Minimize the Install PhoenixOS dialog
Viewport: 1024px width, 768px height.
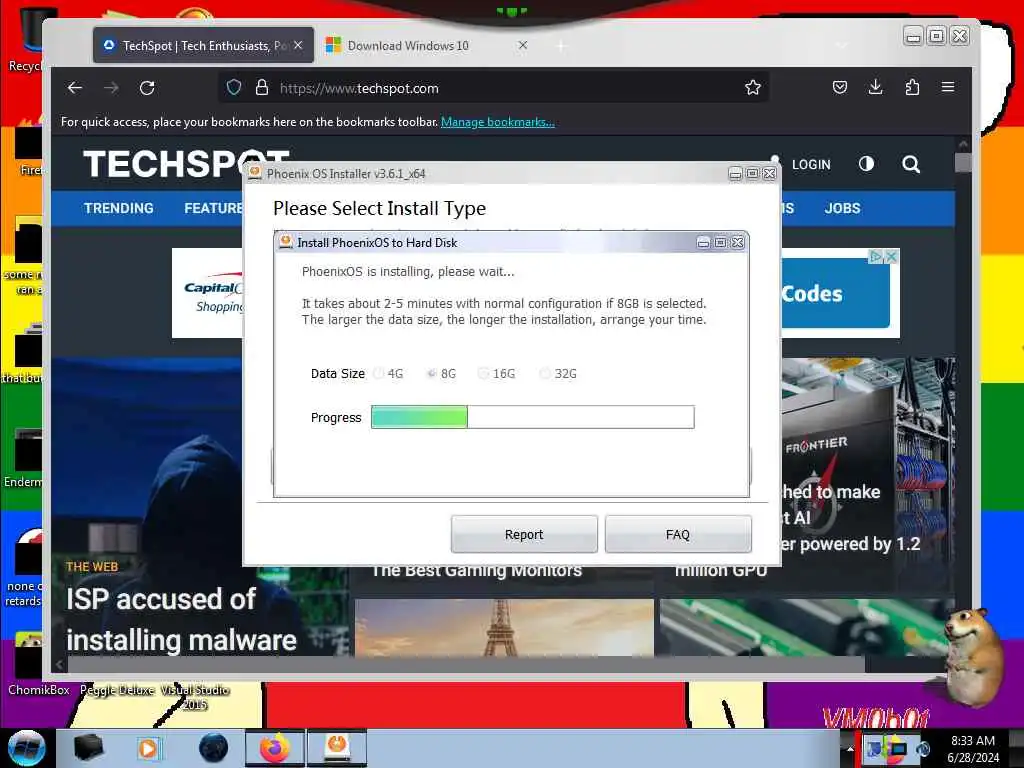[703, 242]
